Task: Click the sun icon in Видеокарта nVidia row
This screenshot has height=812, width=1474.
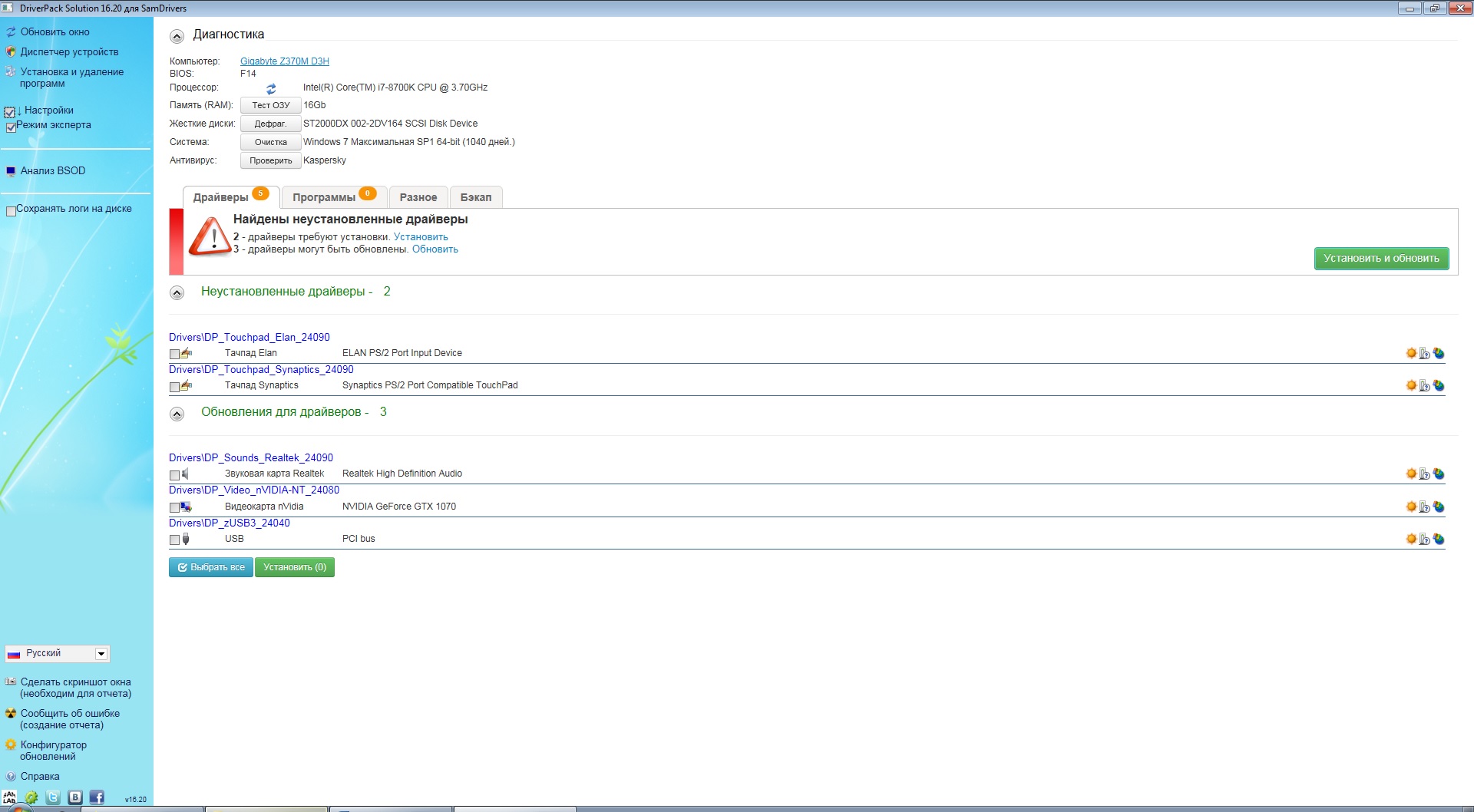Action: pos(1411,507)
